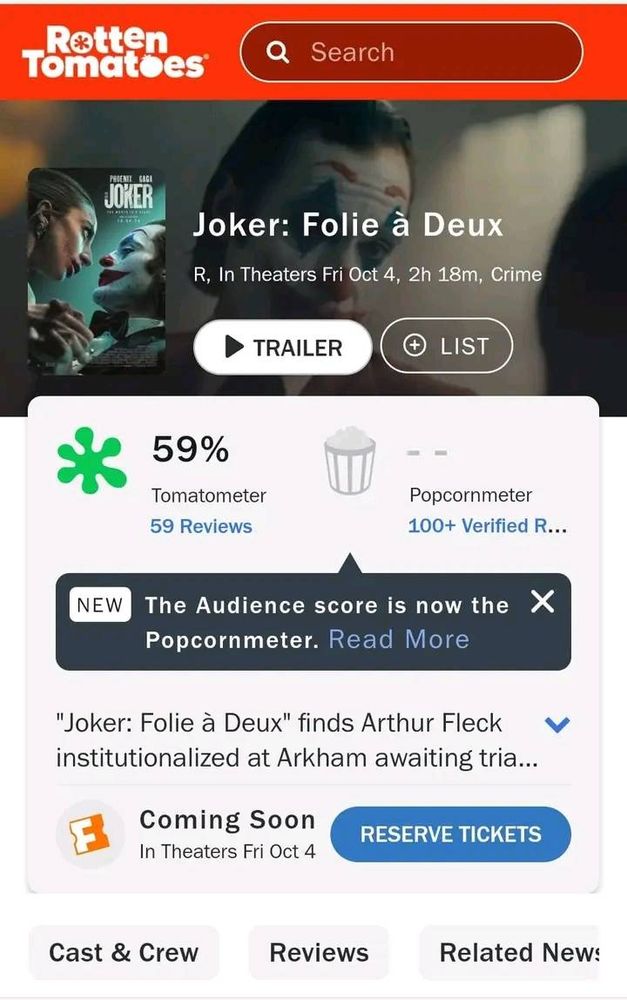Click the plus circle icon on List

click(415, 345)
